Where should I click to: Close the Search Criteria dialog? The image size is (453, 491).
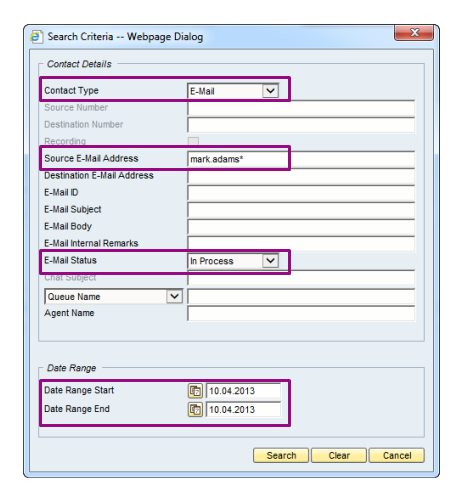pos(414,32)
